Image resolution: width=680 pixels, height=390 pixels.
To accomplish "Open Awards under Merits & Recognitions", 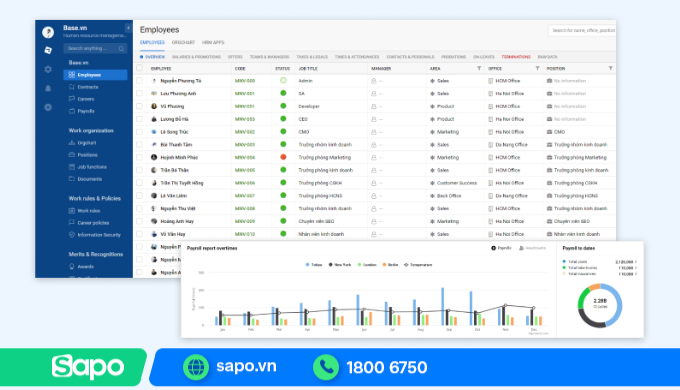I will tap(81, 266).
